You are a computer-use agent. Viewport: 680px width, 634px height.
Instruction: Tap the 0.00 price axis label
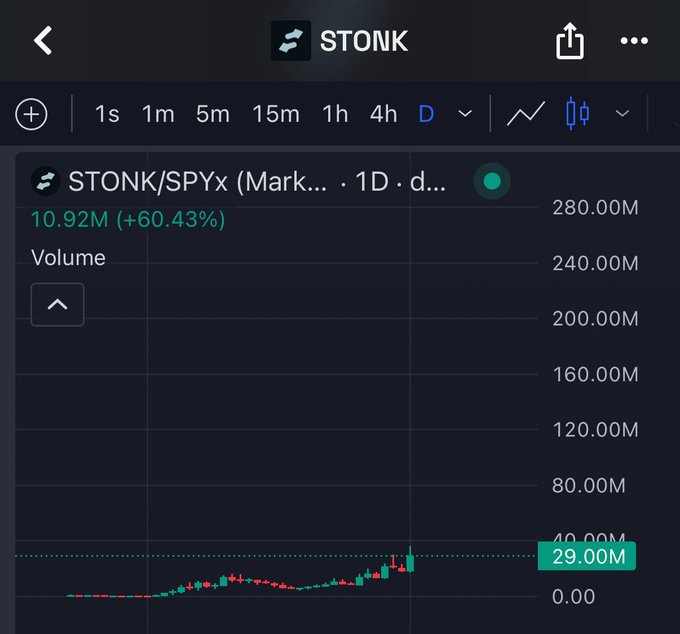click(573, 597)
